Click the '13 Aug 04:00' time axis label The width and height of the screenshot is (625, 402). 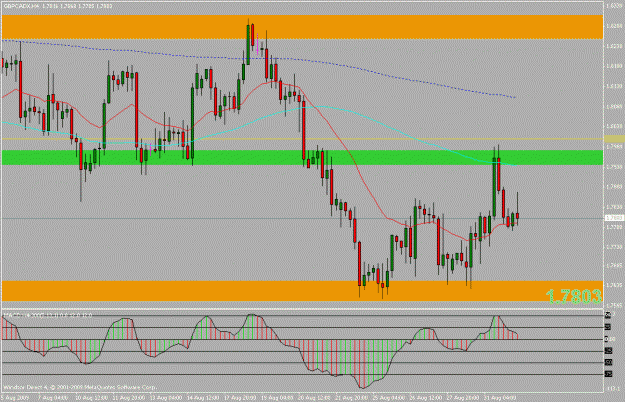pos(165,398)
